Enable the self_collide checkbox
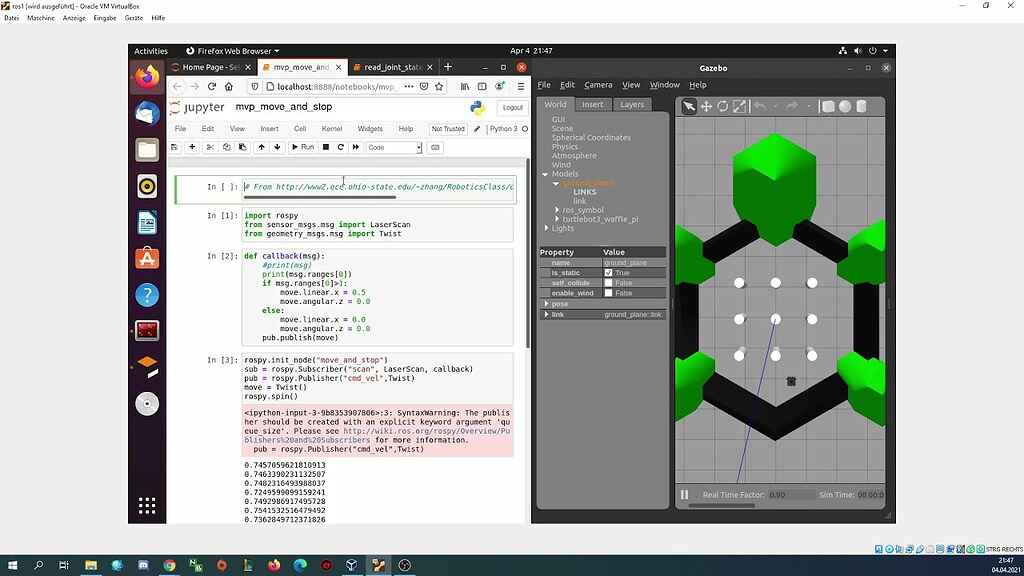1024x576 pixels. pyautogui.click(x=608, y=283)
